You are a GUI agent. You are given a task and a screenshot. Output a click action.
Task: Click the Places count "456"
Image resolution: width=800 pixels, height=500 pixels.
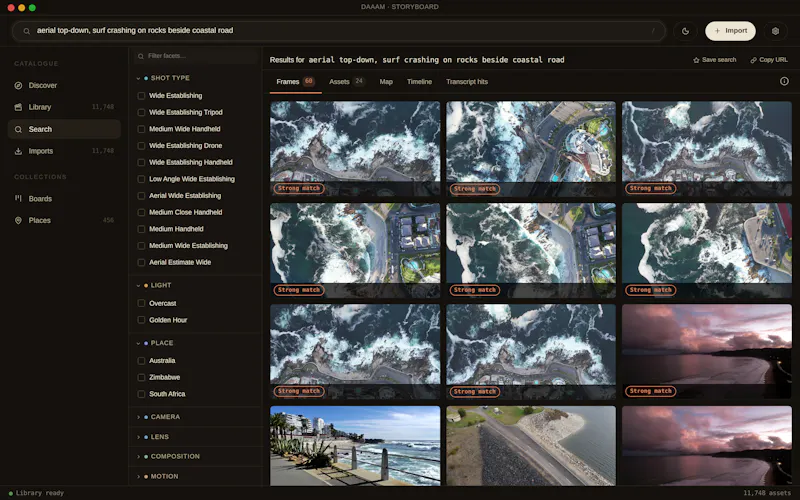(108, 220)
